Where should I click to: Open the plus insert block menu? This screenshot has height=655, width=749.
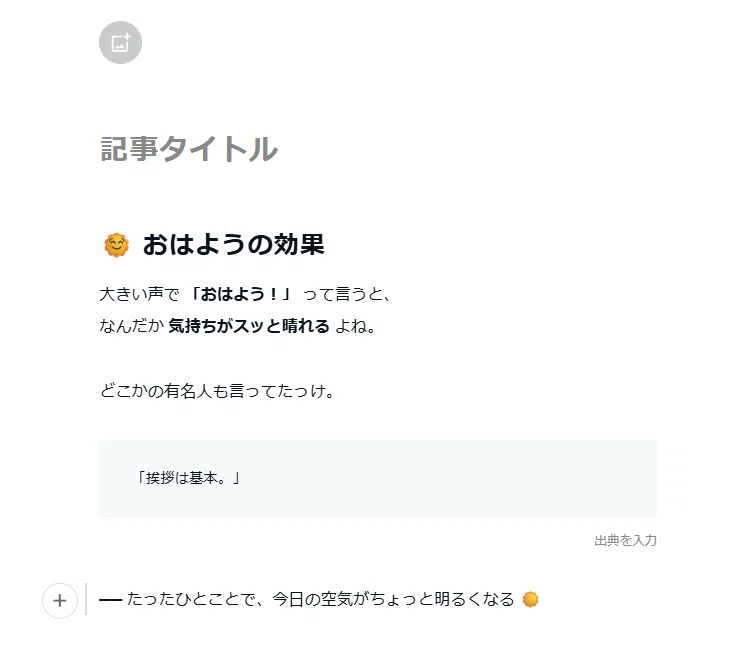[60, 601]
